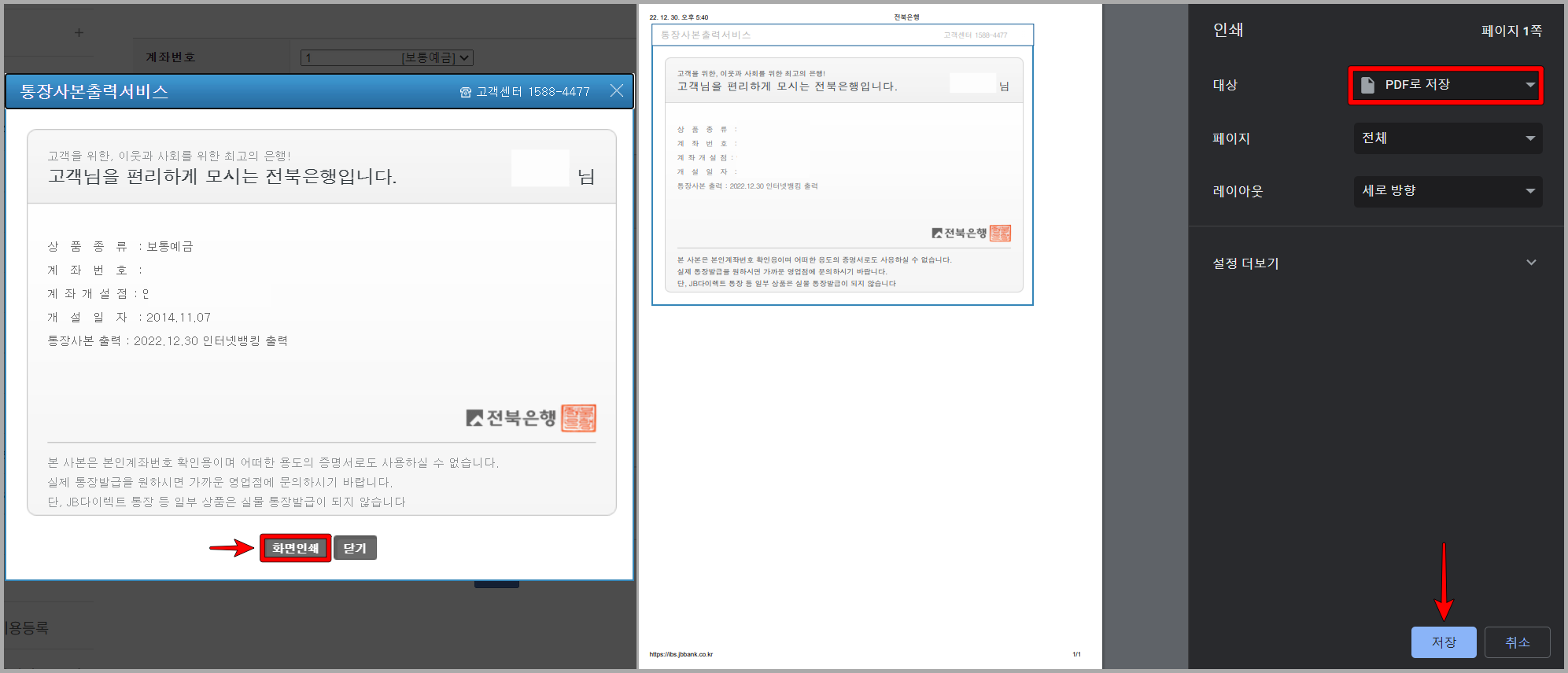The width and height of the screenshot is (1568, 673).
Task: Click the 개설일자 2014.11.07 line
Action: point(129,317)
